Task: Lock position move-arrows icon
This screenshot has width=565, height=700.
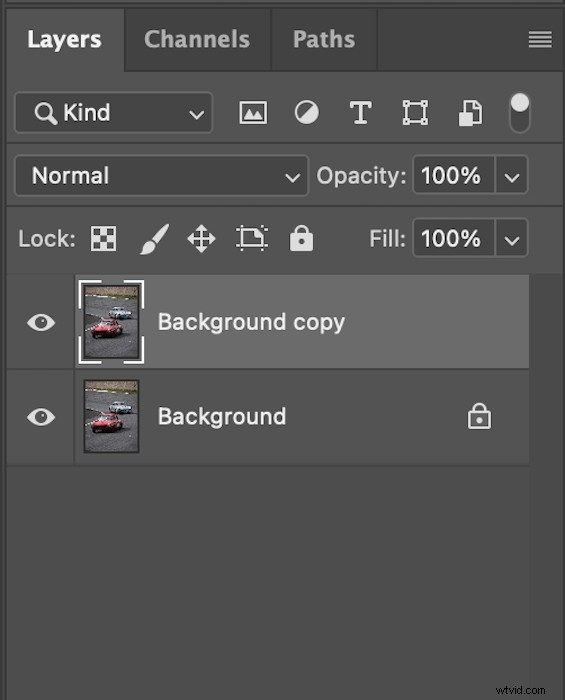Action: [x=201, y=238]
